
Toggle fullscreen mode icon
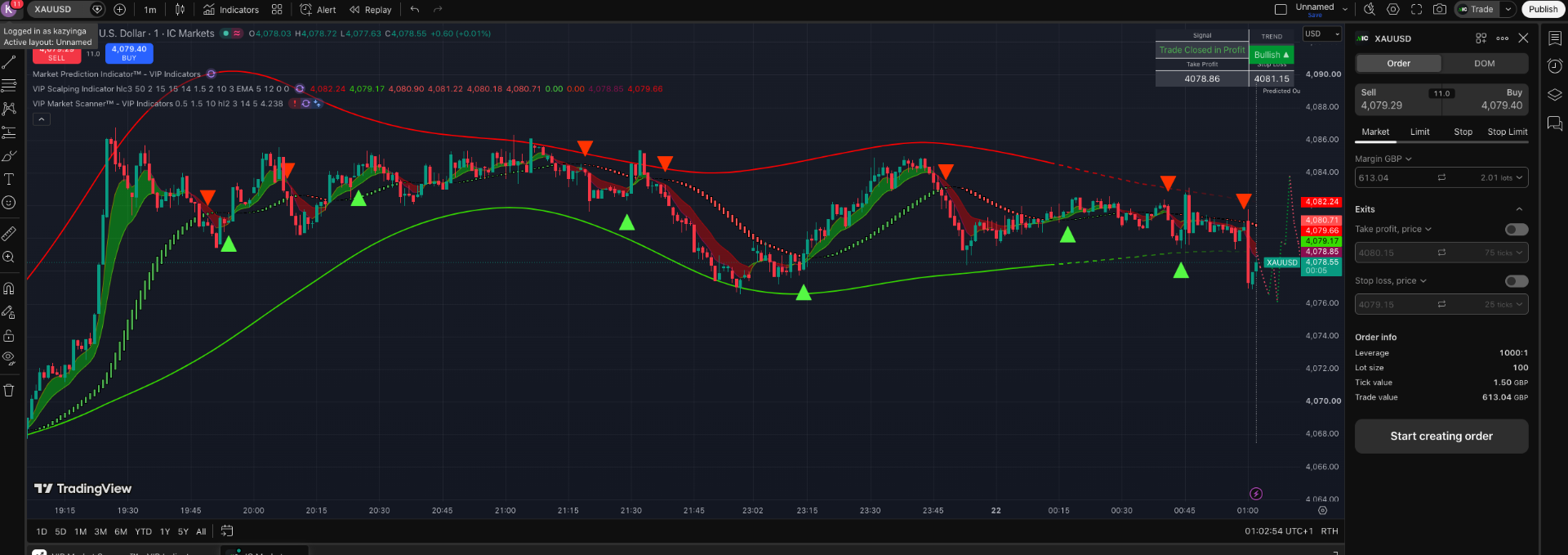point(1416,10)
